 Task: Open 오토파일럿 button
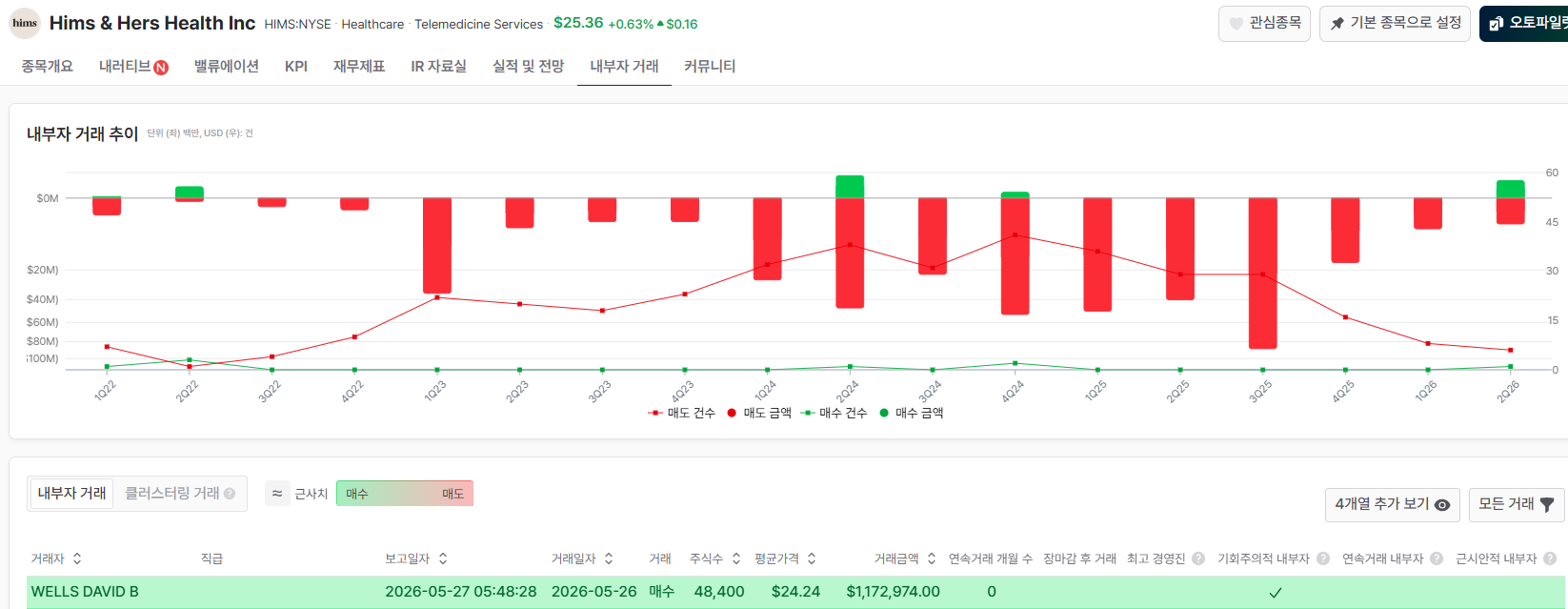click(x=1524, y=23)
